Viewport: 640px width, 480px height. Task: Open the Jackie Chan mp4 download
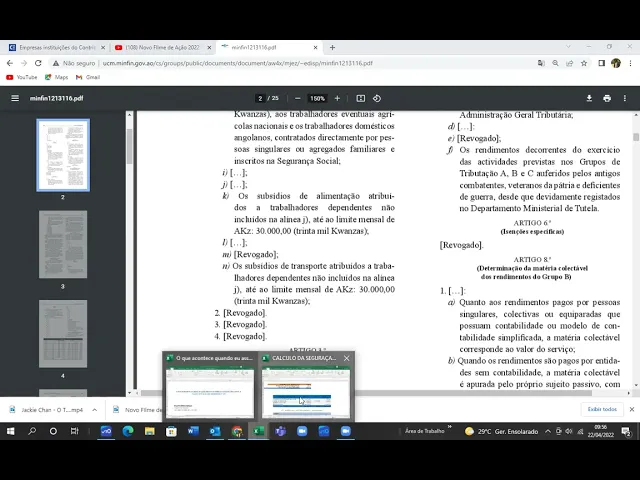(47, 410)
